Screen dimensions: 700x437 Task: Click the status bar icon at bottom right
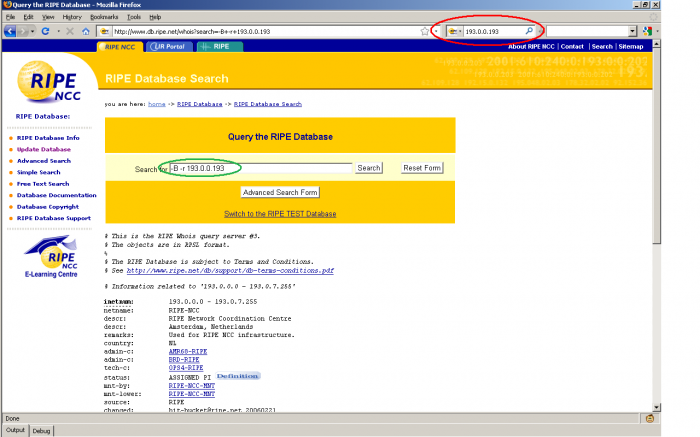[x=650, y=419]
